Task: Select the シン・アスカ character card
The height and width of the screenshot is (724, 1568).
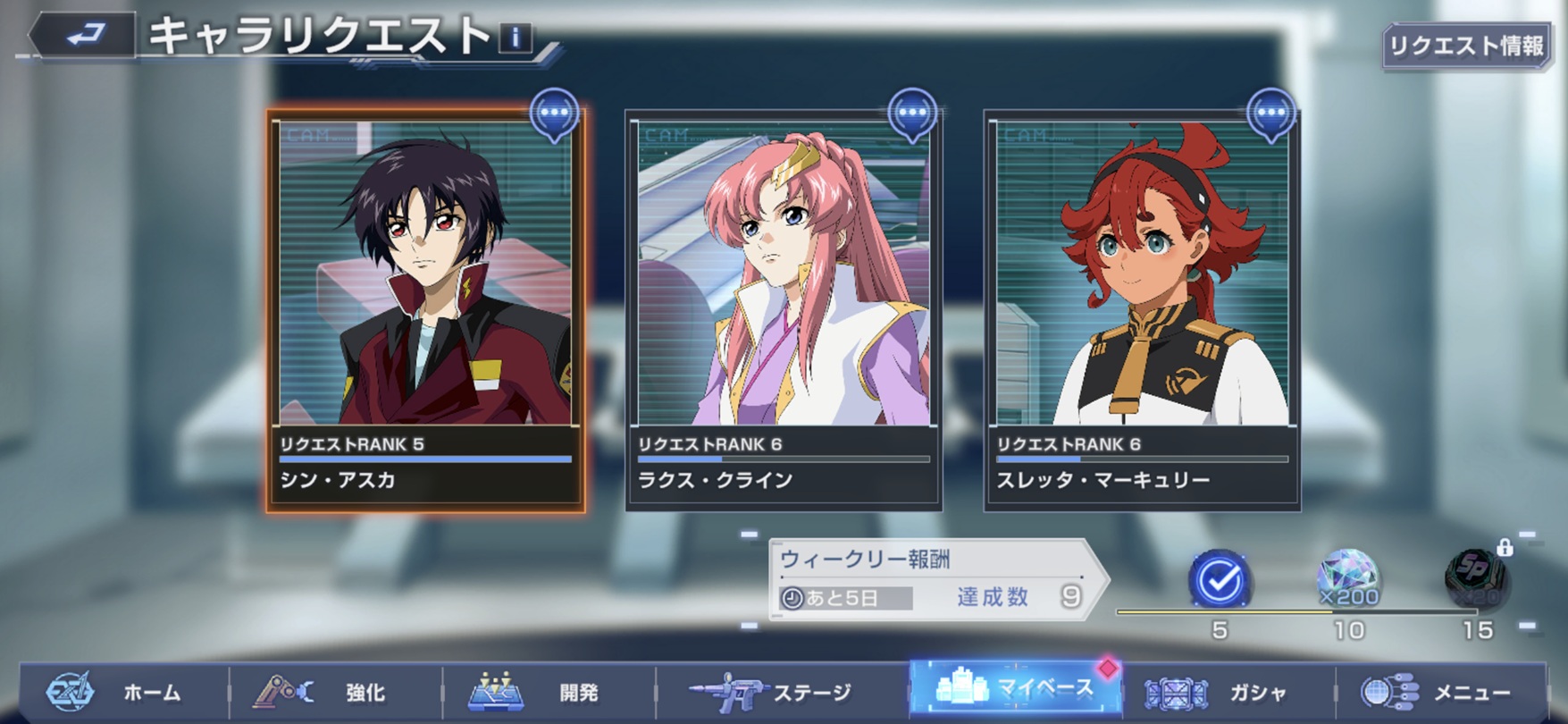Action: tap(425, 310)
